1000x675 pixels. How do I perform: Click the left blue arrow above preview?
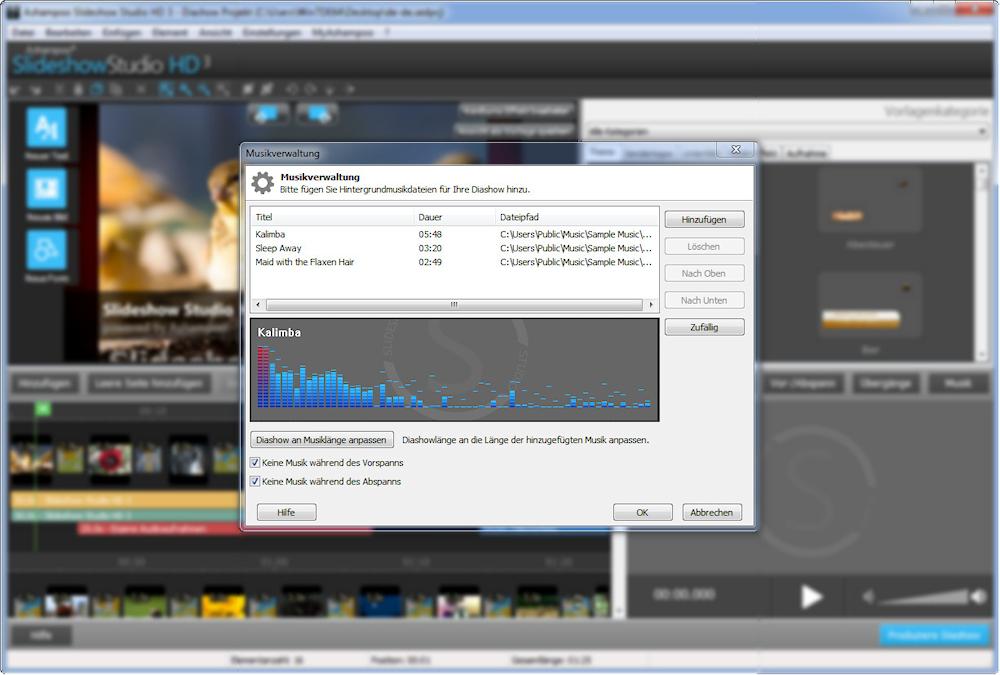pos(269,114)
